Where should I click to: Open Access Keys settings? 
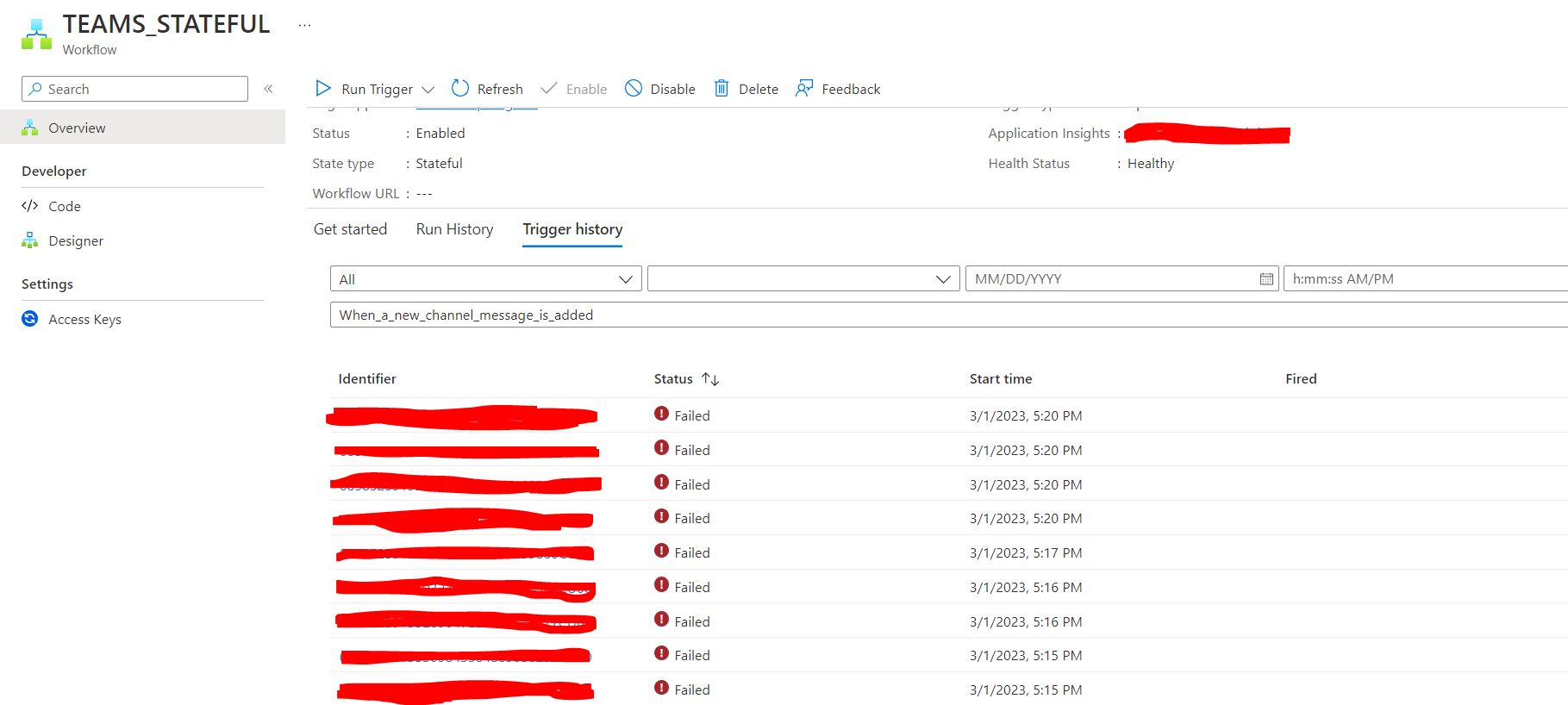click(x=84, y=320)
